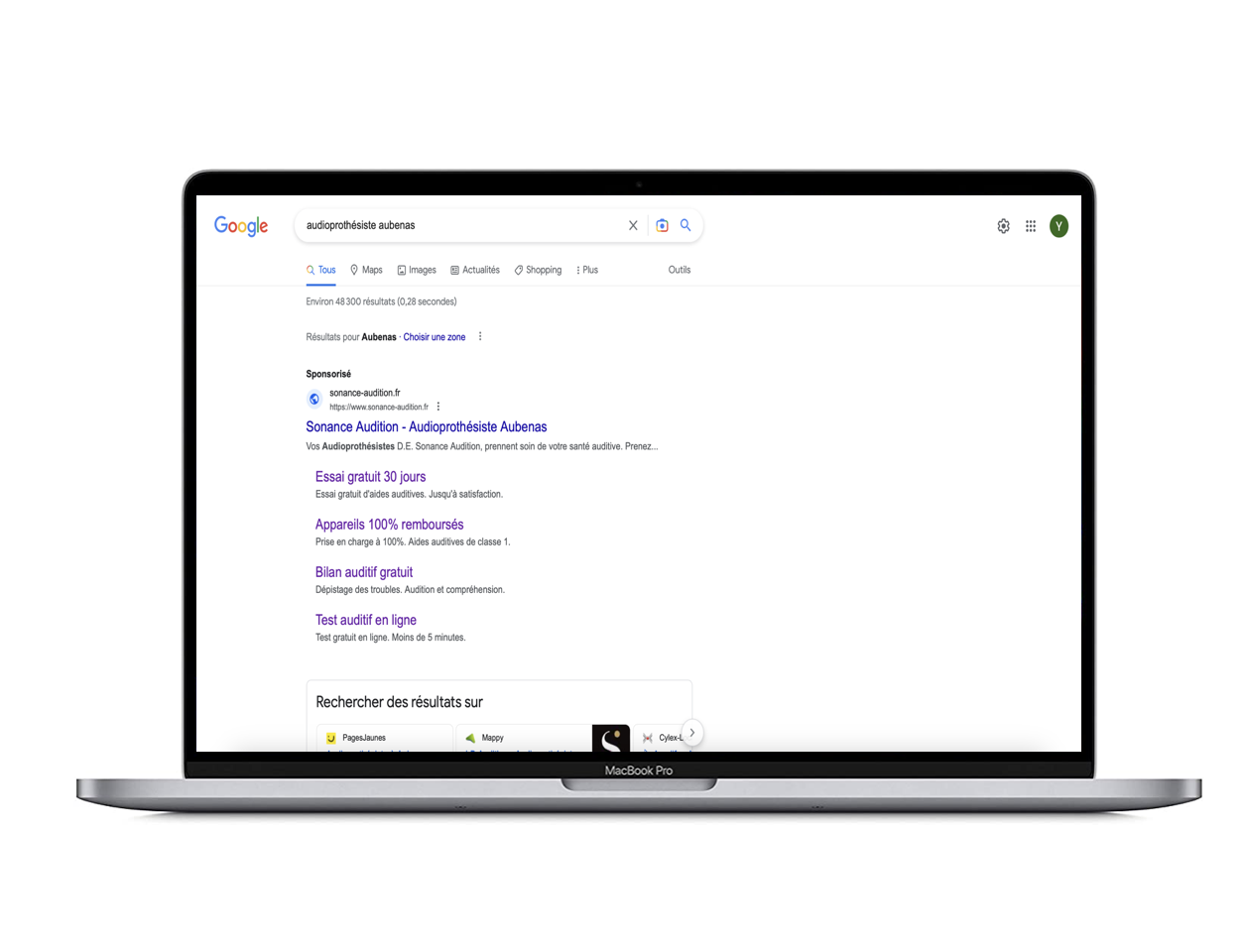The height and width of the screenshot is (952, 1246).
Task: Focus the search field containing audioprothésiste aubenas
Action: (461, 225)
